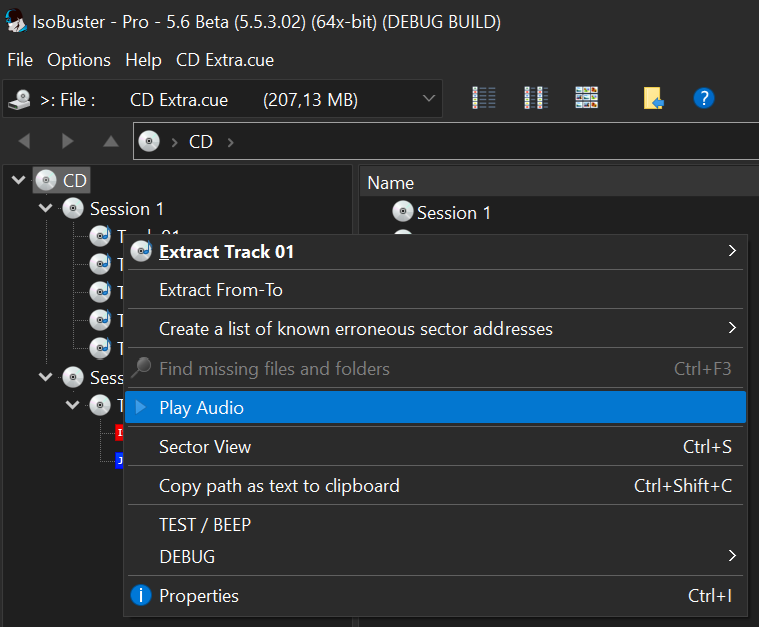The height and width of the screenshot is (627, 759).
Task: Open the image file selection dropdown
Action: point(223,99)
